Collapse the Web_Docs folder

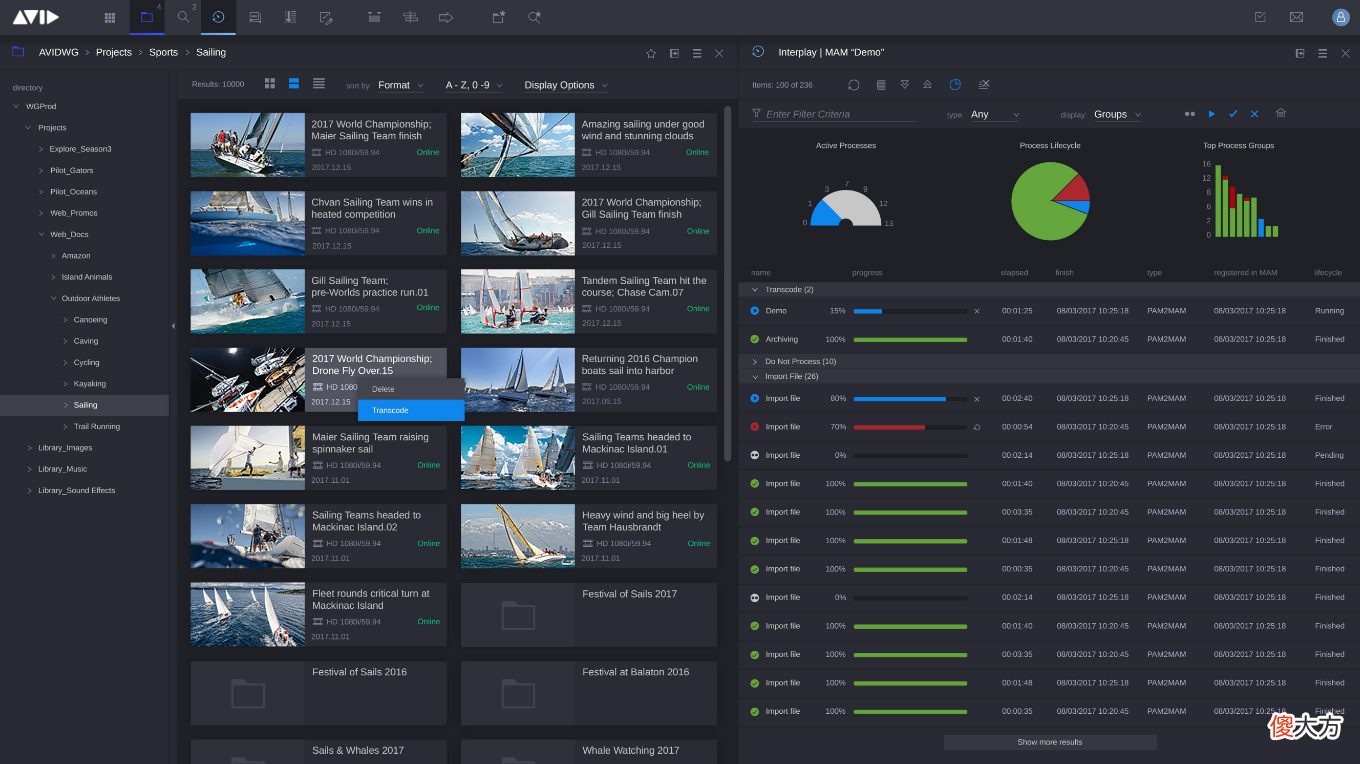click(41, 234)
